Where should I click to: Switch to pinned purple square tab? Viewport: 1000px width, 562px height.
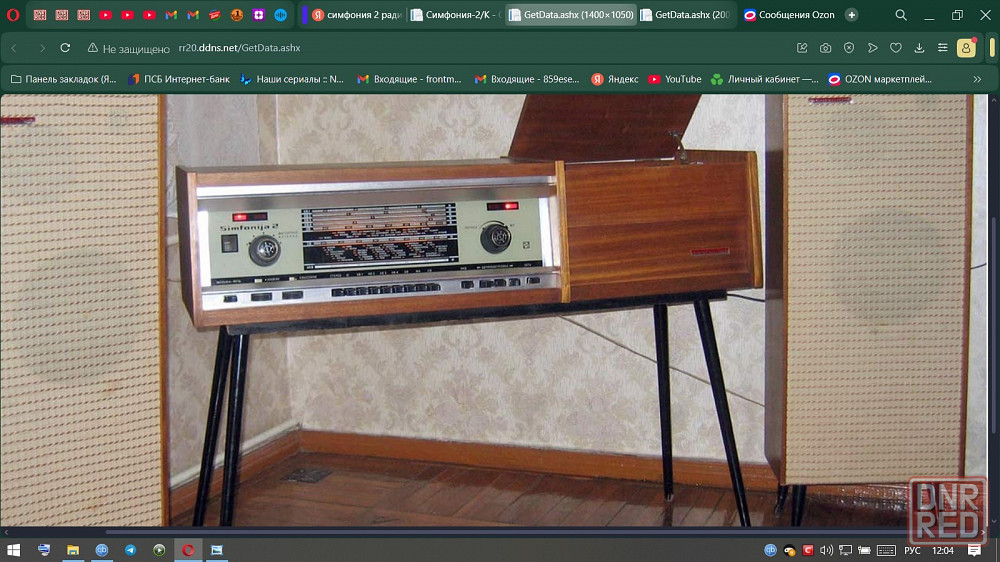coord(258,15)
